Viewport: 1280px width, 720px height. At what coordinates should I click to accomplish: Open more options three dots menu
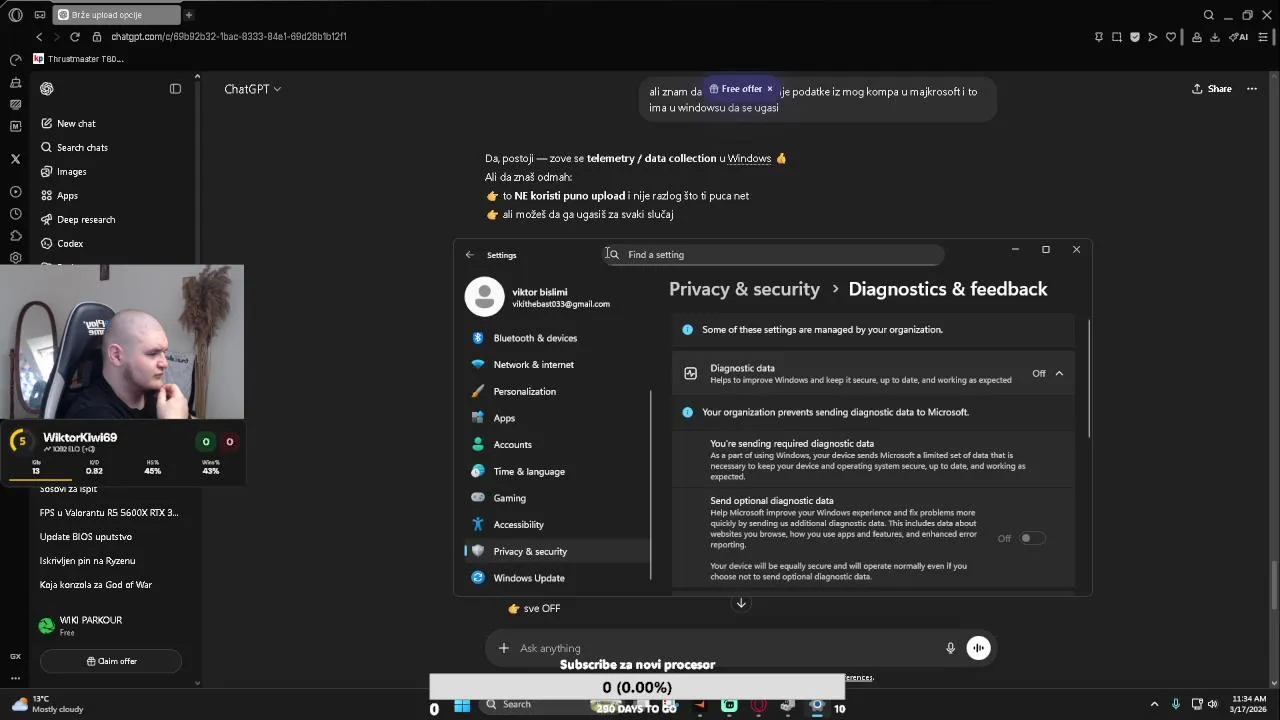1252,89
